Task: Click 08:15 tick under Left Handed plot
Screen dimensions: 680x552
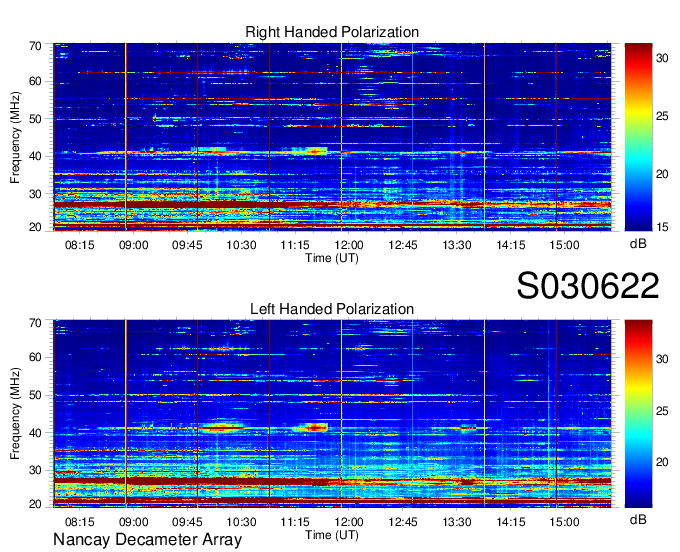Action: [79, 522]
